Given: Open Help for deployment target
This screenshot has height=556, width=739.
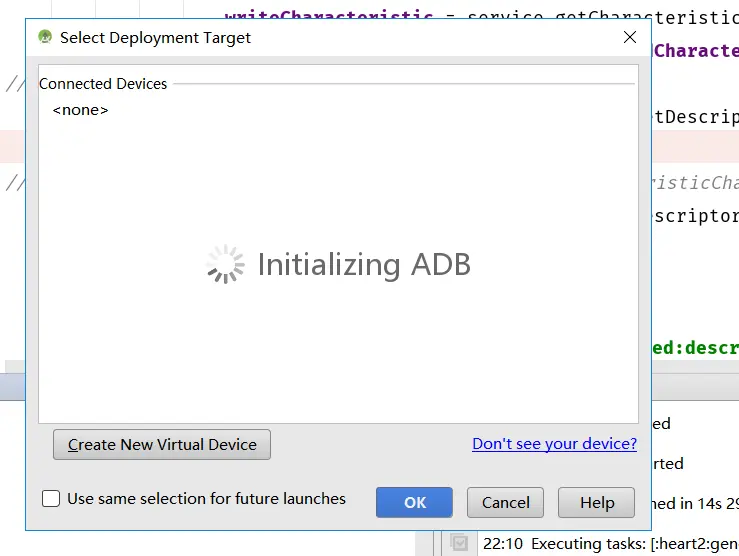Looking at the screenshot, I should [596, 502].
